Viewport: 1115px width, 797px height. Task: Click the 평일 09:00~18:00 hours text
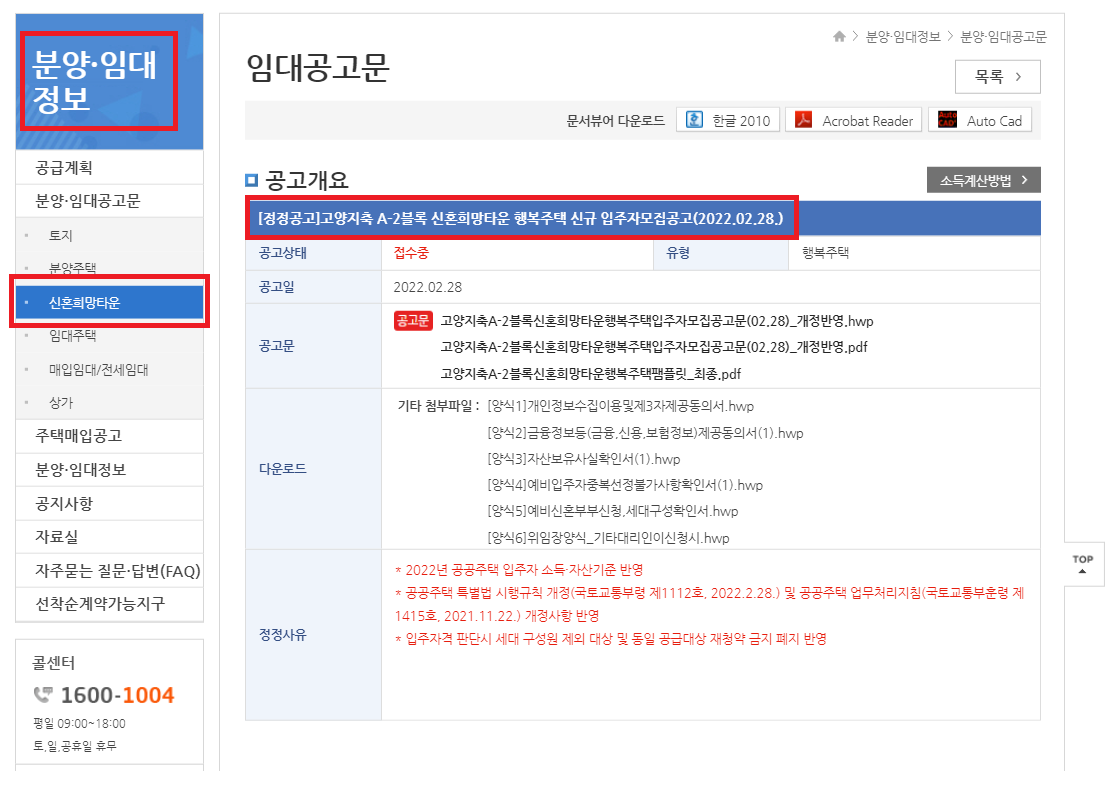click(79, 724)
